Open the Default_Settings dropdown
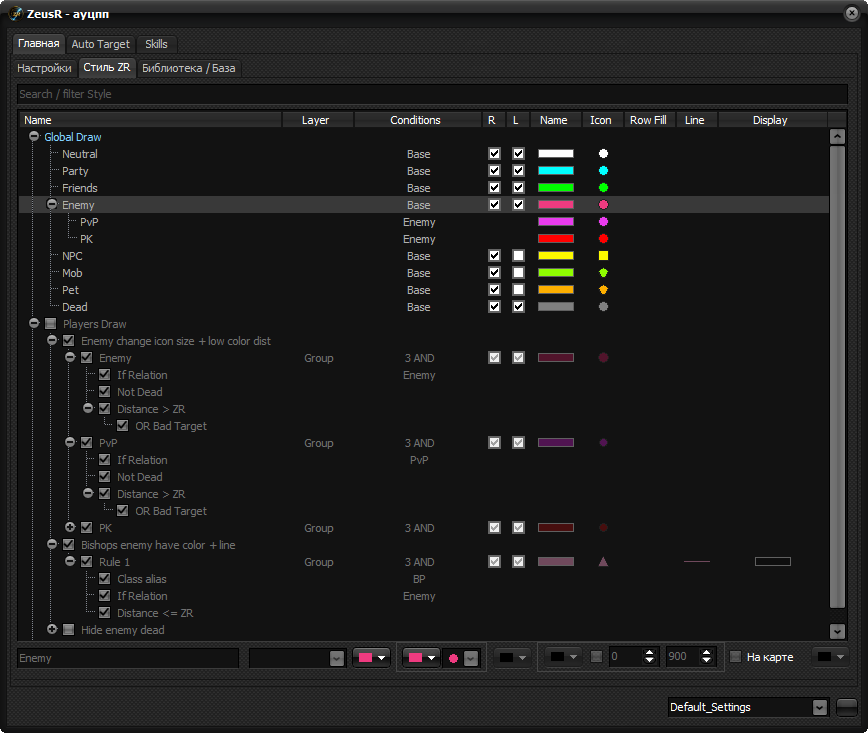 (820, 708)
